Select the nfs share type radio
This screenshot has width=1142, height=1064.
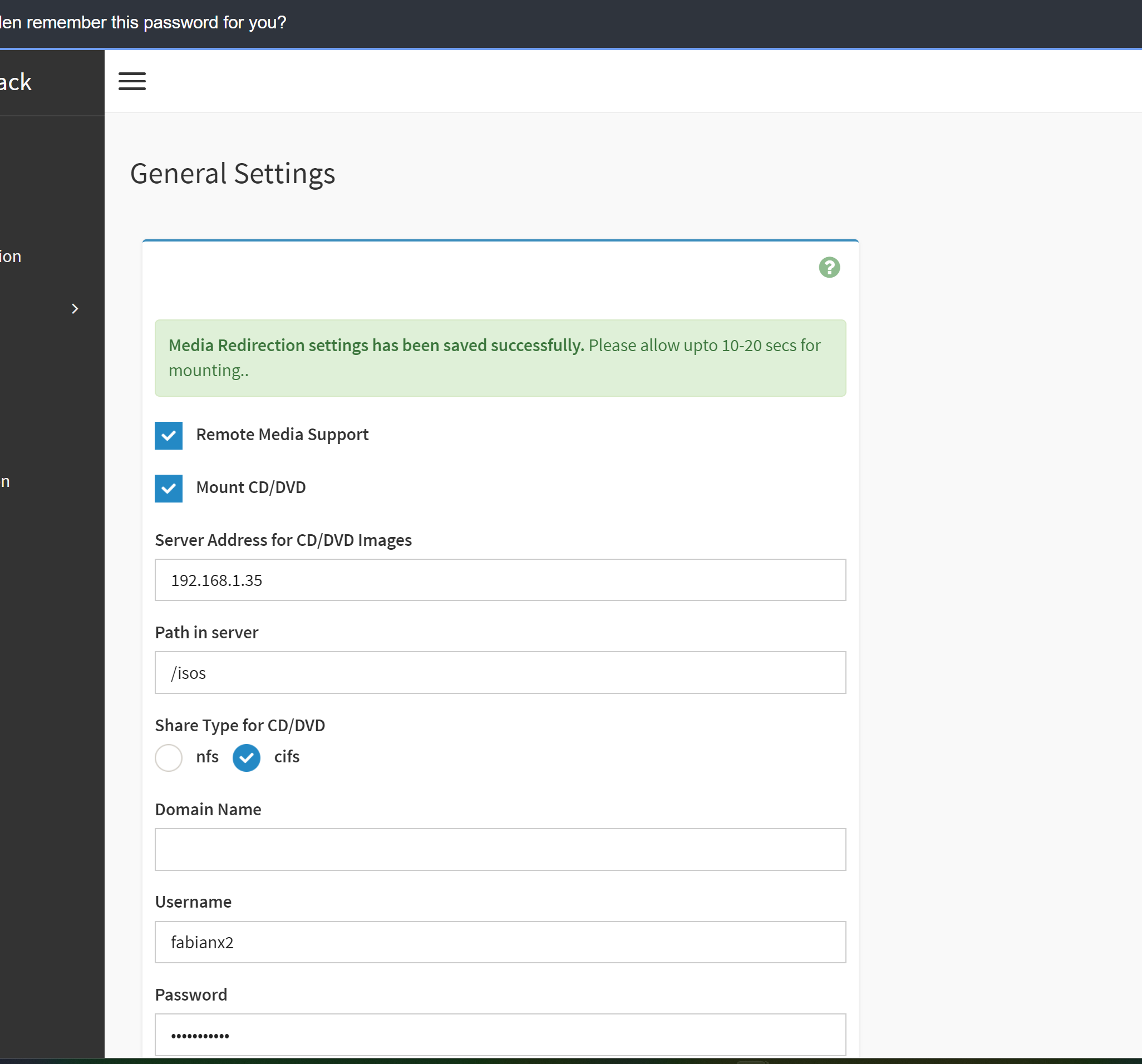tap(168, 757)
